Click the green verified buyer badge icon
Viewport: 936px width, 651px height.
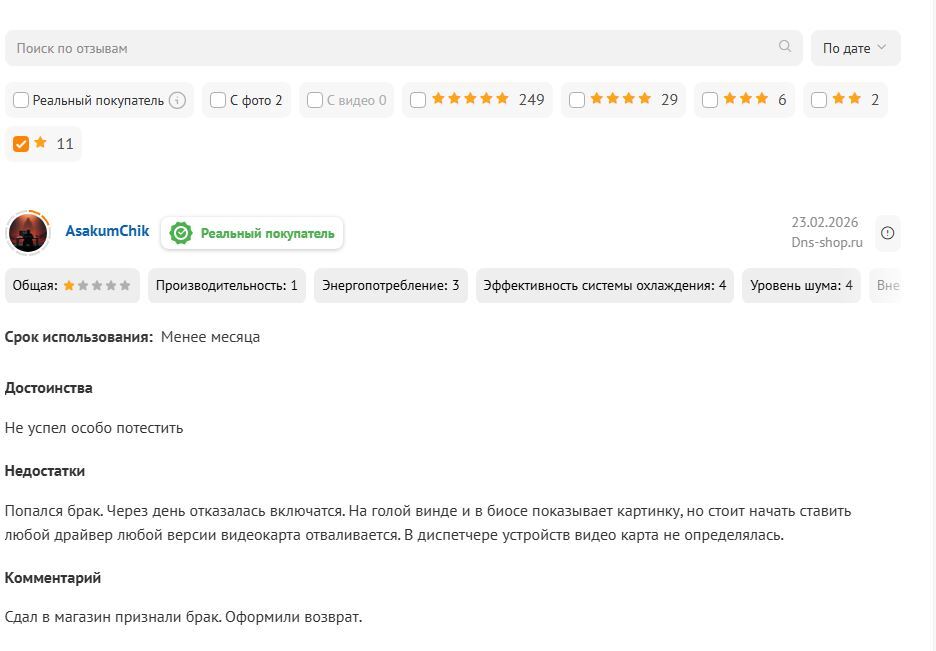point(181,233)
